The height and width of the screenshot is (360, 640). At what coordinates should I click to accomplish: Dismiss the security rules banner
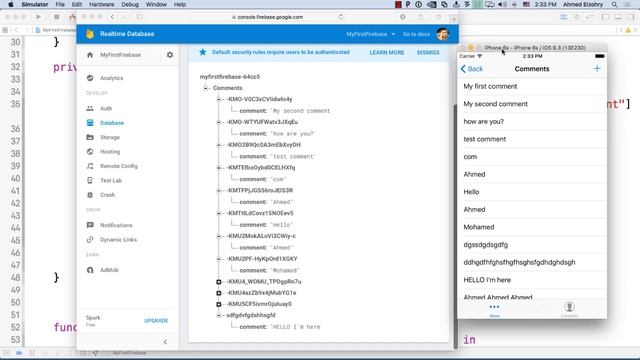[x=428, y=52]
